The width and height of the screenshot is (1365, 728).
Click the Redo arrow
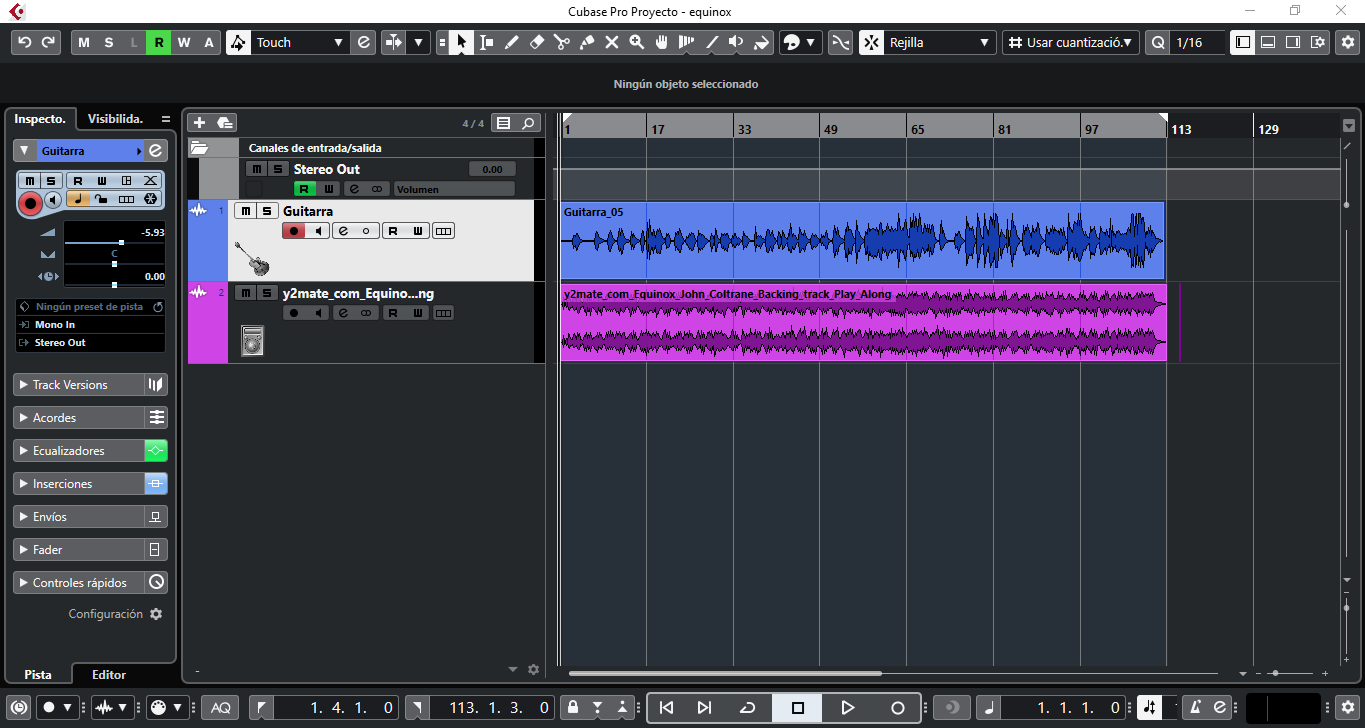49,42
